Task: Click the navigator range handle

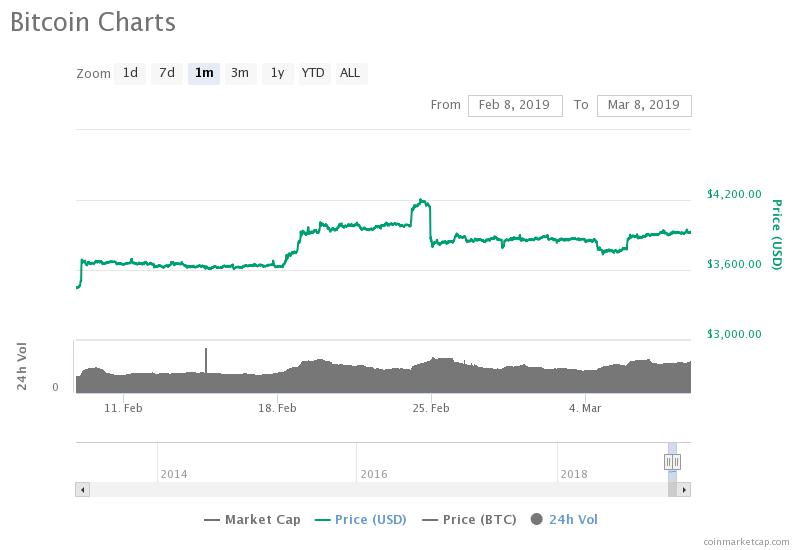Action: (x=672, y=461)
